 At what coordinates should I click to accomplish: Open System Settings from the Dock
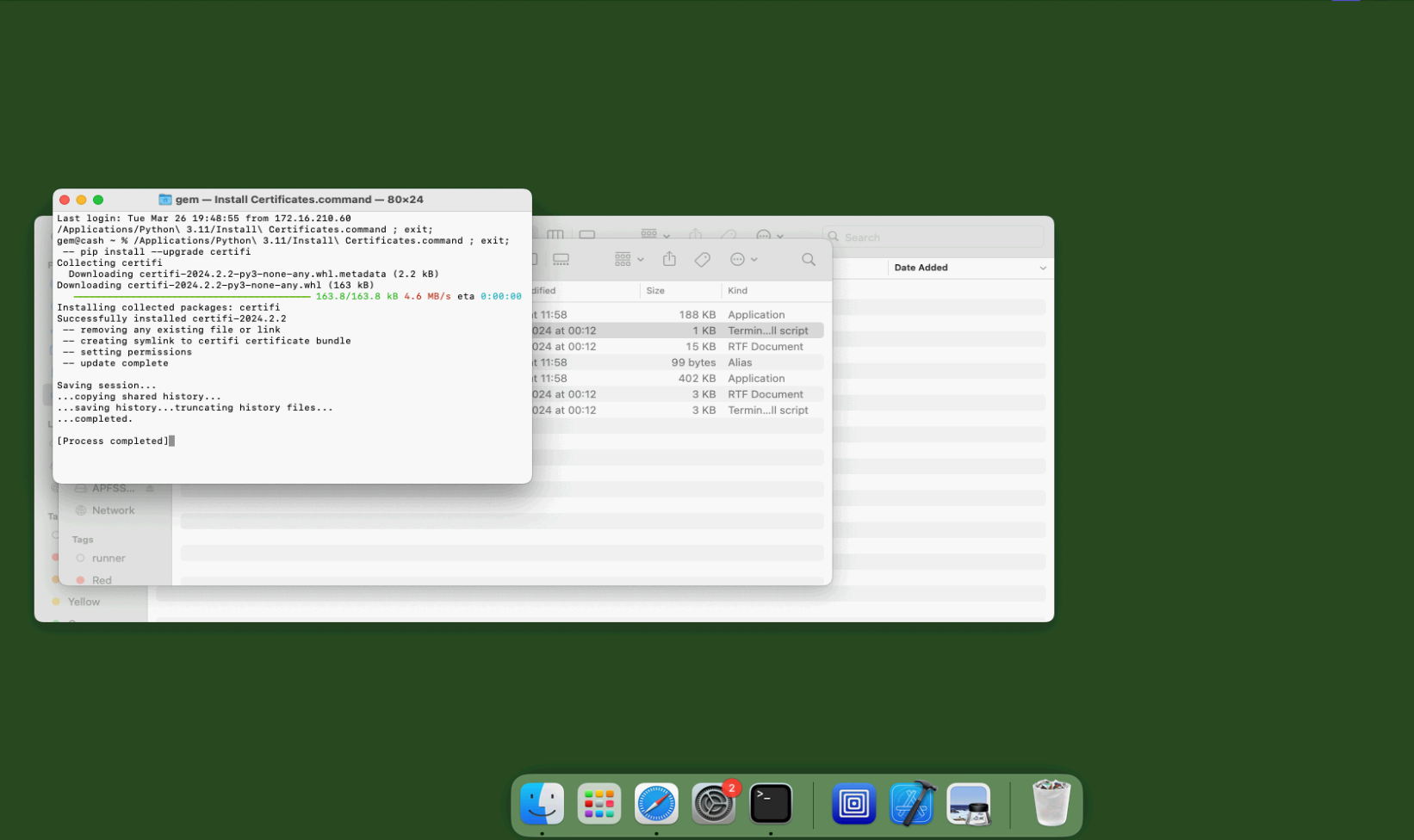(x=713, y=803)
